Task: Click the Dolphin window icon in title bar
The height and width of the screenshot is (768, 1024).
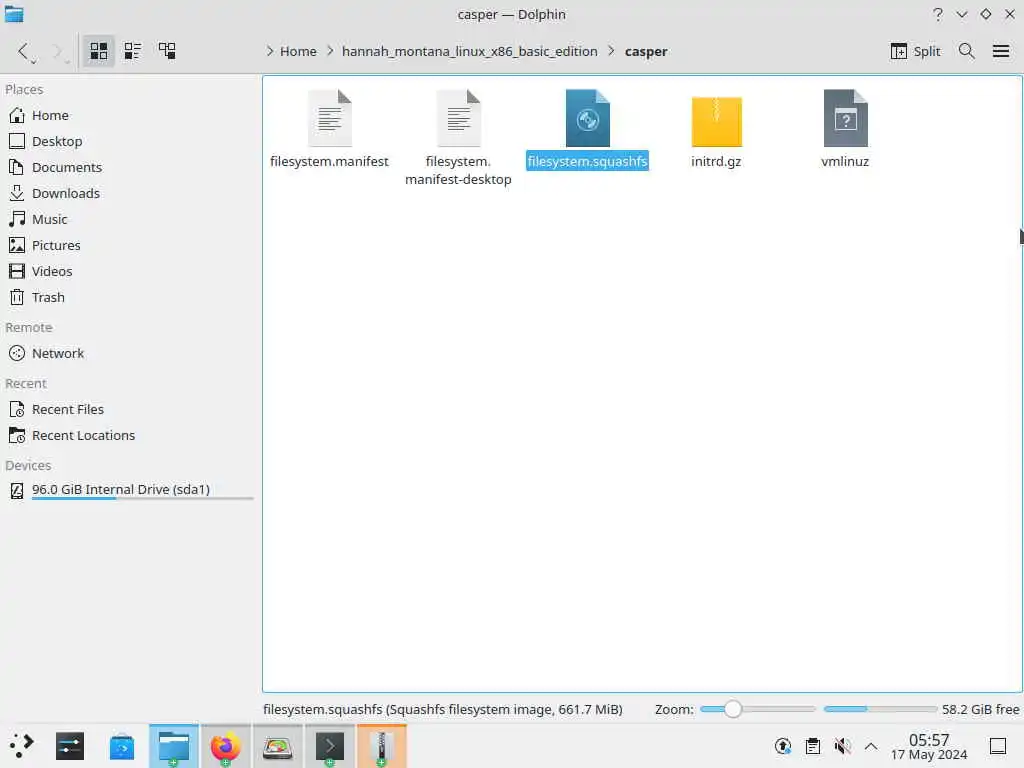Action: pyautogui.click(x=14, y=14)
